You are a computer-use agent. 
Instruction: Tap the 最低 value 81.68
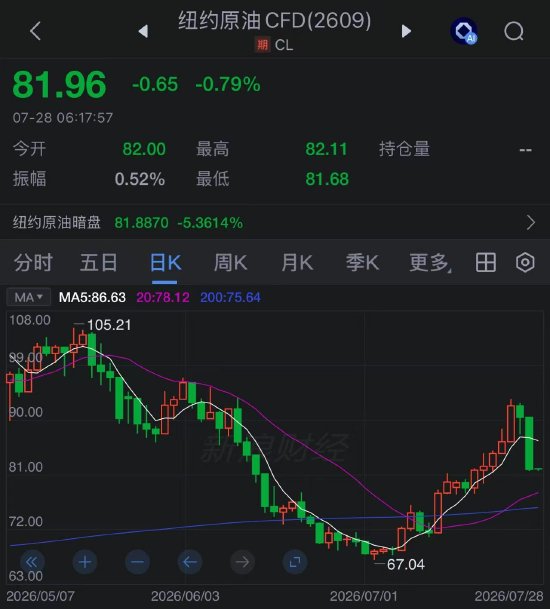pyautogui.click(x=327, y=179)
